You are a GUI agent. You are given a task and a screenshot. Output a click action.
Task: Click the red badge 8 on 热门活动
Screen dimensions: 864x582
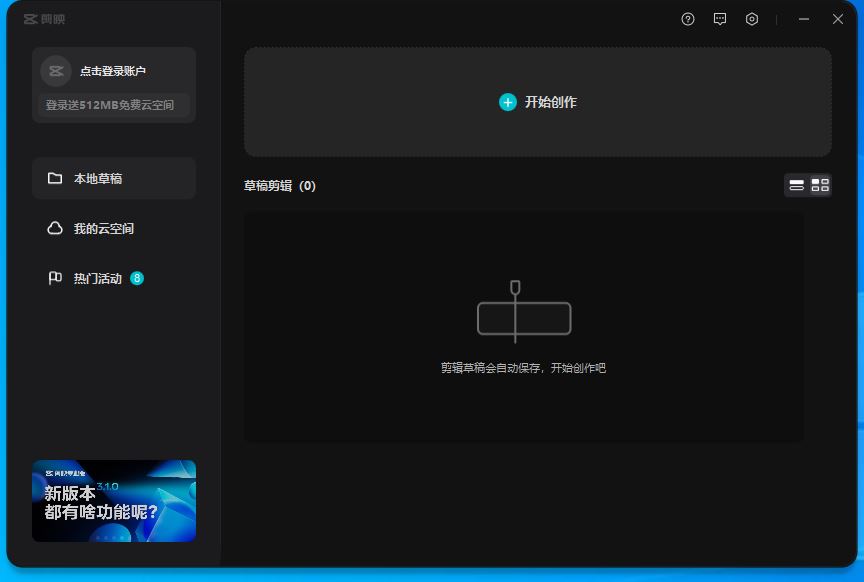pos(136,277)
